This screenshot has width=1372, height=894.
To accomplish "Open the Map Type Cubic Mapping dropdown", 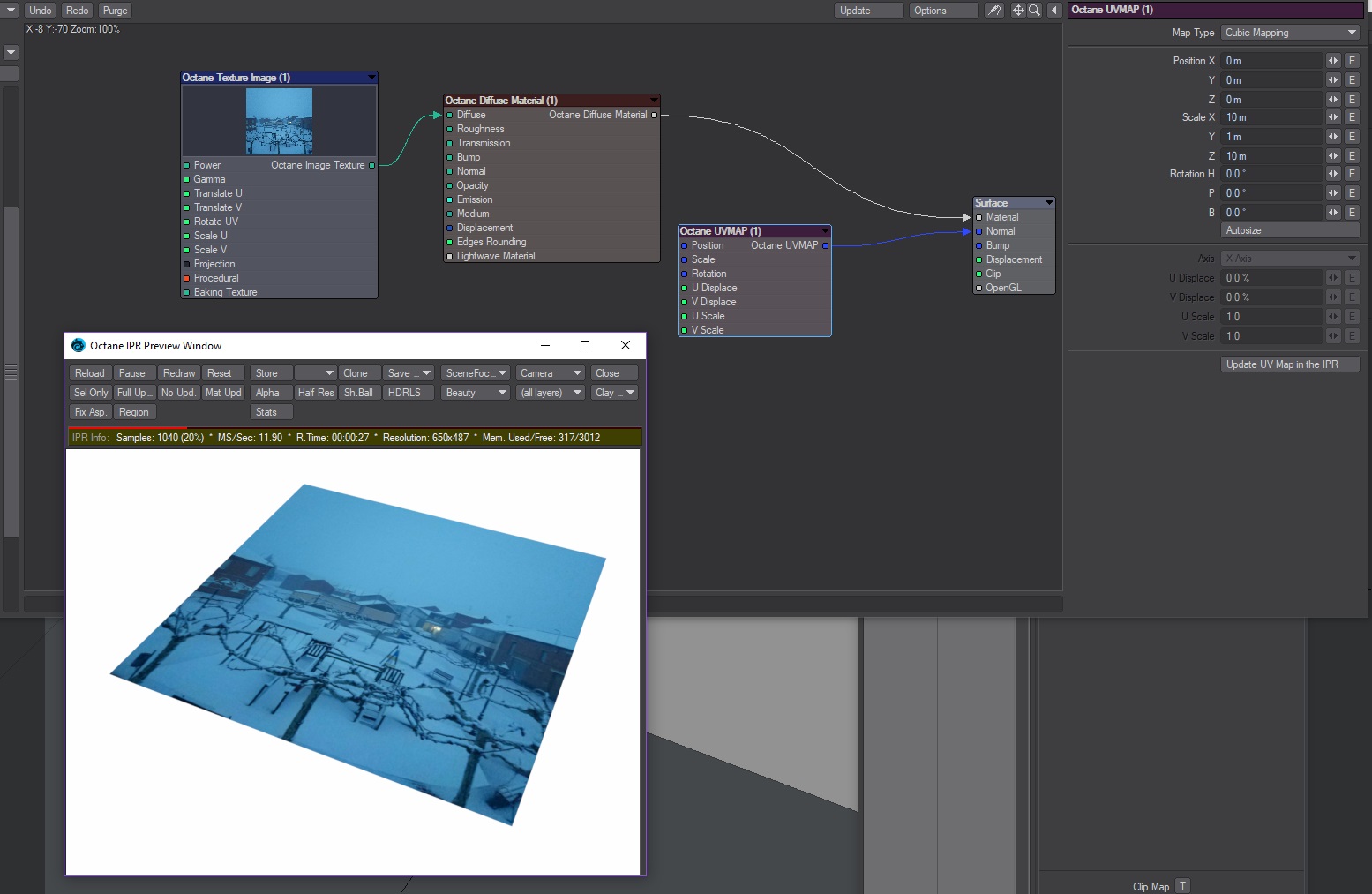I will 1291,33.
